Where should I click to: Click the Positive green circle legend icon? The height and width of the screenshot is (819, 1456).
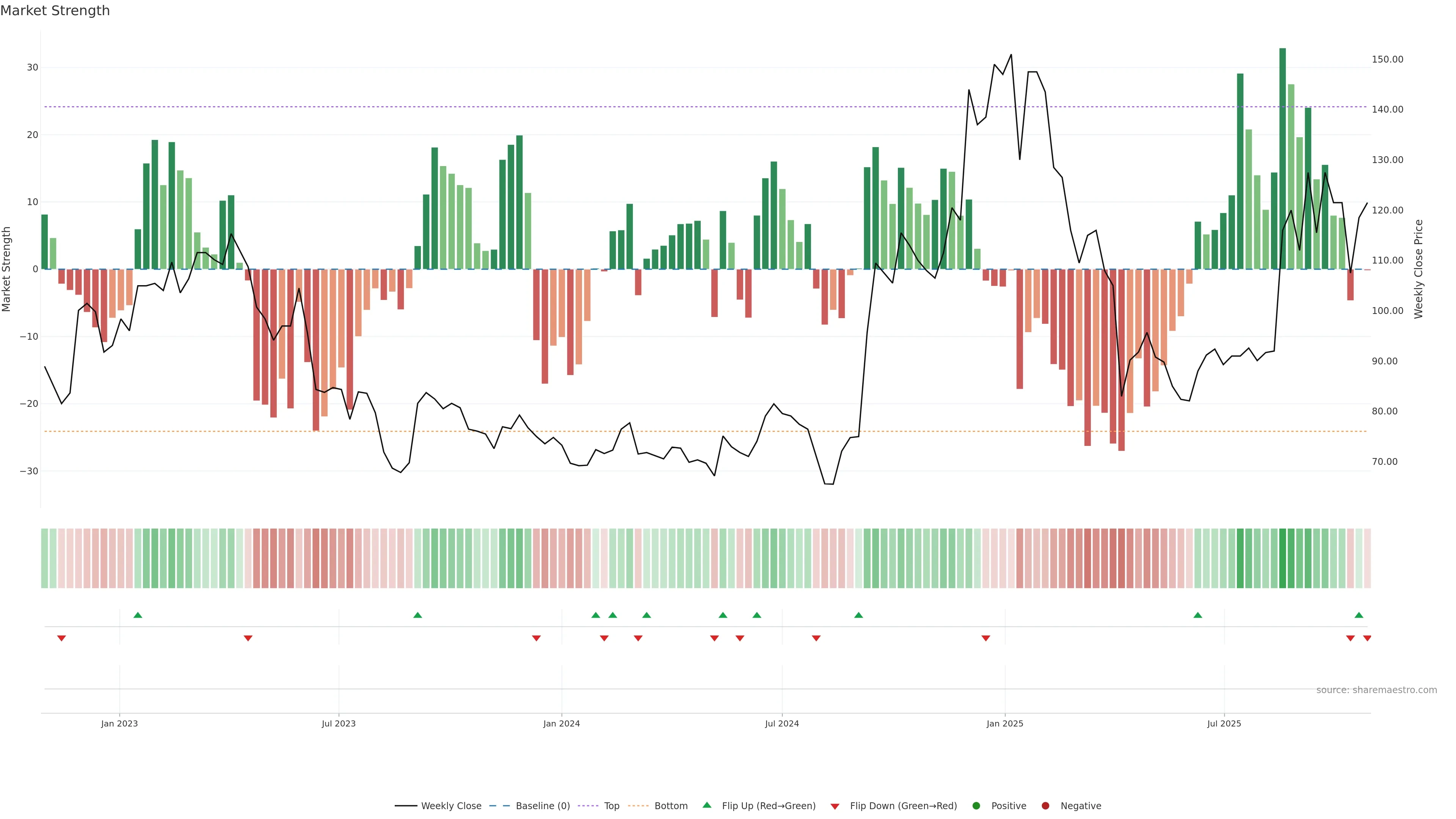(x=976, y=805)
